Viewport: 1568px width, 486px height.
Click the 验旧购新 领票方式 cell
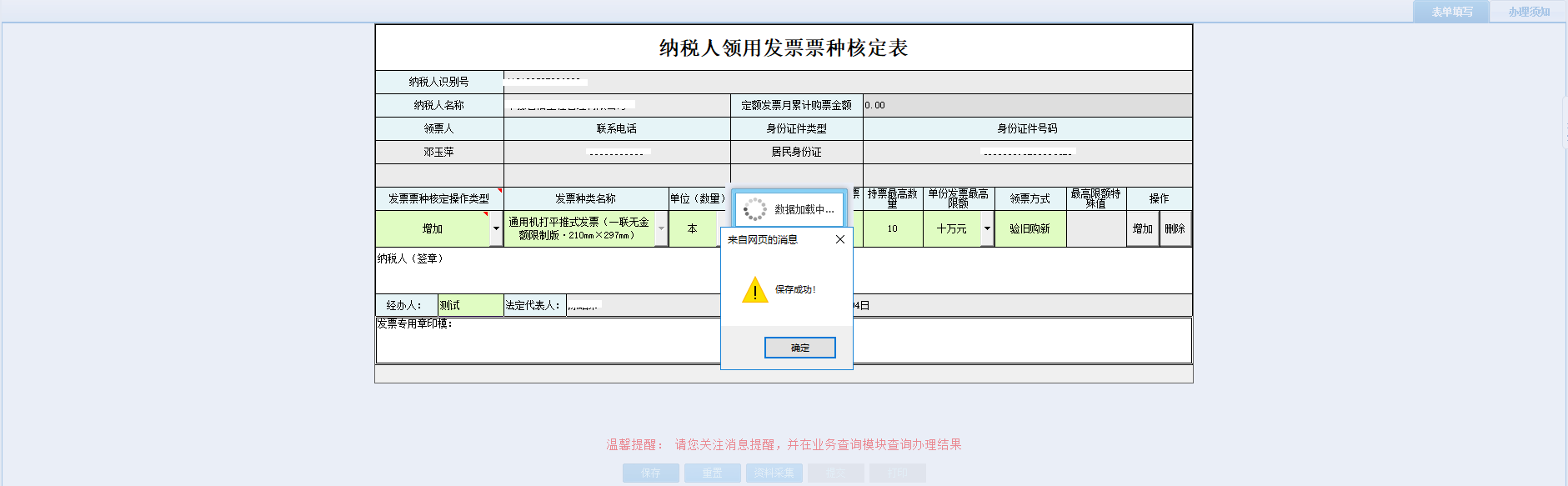[x=1029, y=228]
